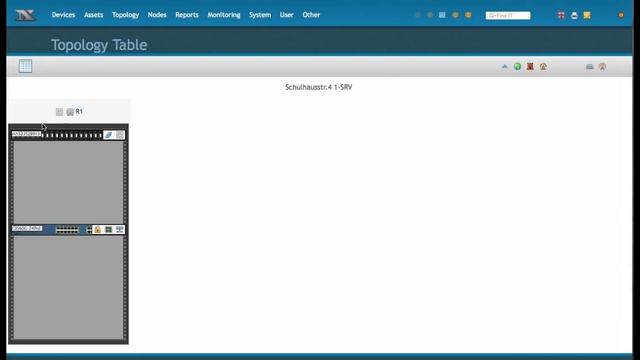Open the Assets menu
Image resolution: width=640 pixels, height=360 pixels.
(93, 15)
